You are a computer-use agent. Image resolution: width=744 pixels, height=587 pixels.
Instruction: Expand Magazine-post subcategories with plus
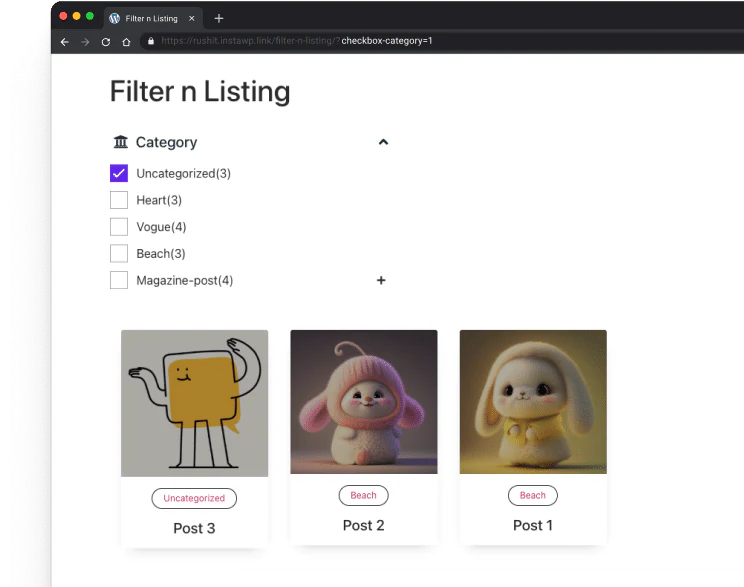tap(381, 280)
